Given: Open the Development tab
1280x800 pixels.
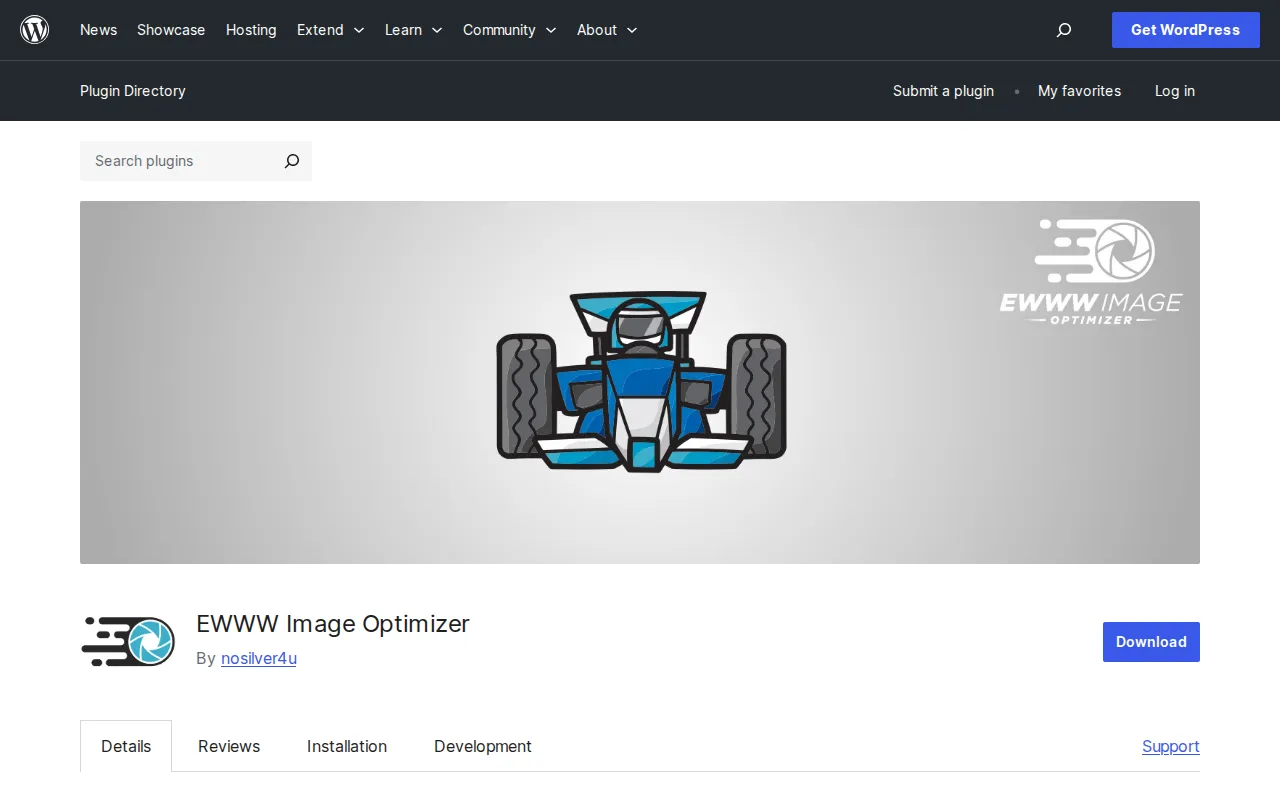Looking at the screenshot, I should 482,746.
